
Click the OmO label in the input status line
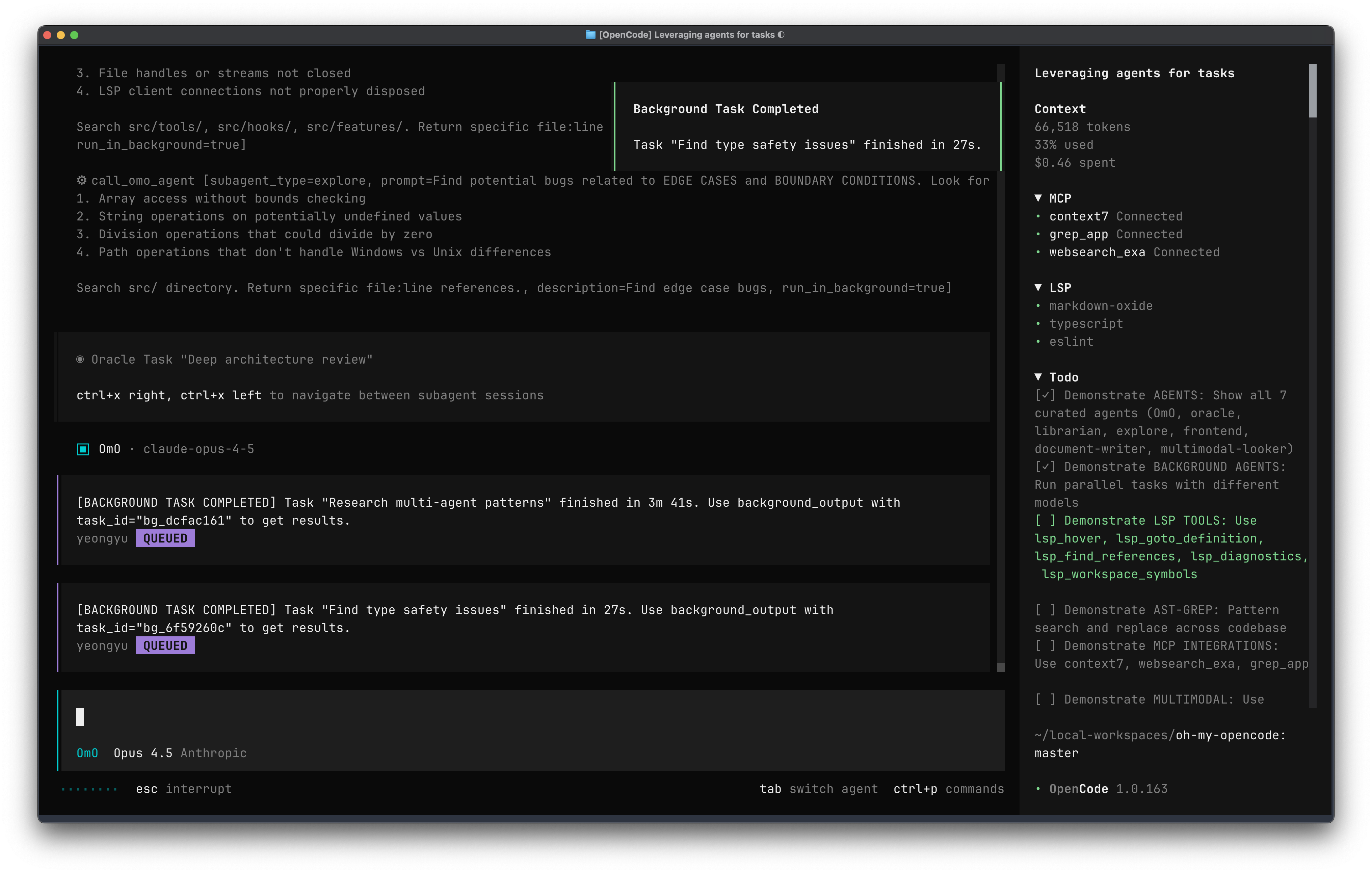coord(87,753)
